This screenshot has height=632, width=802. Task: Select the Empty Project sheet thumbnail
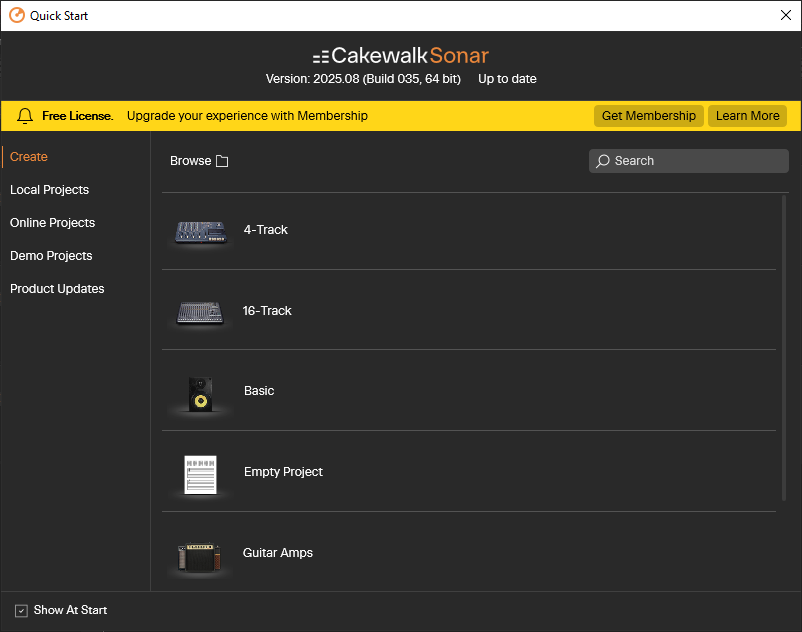(x=200, y=475)
